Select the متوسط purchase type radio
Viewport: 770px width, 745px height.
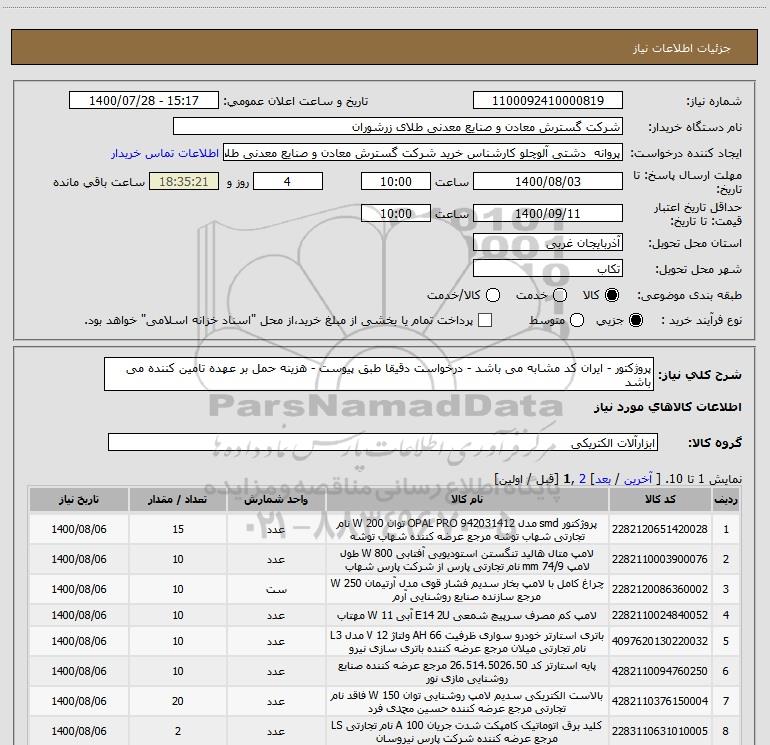coord(577,320)
